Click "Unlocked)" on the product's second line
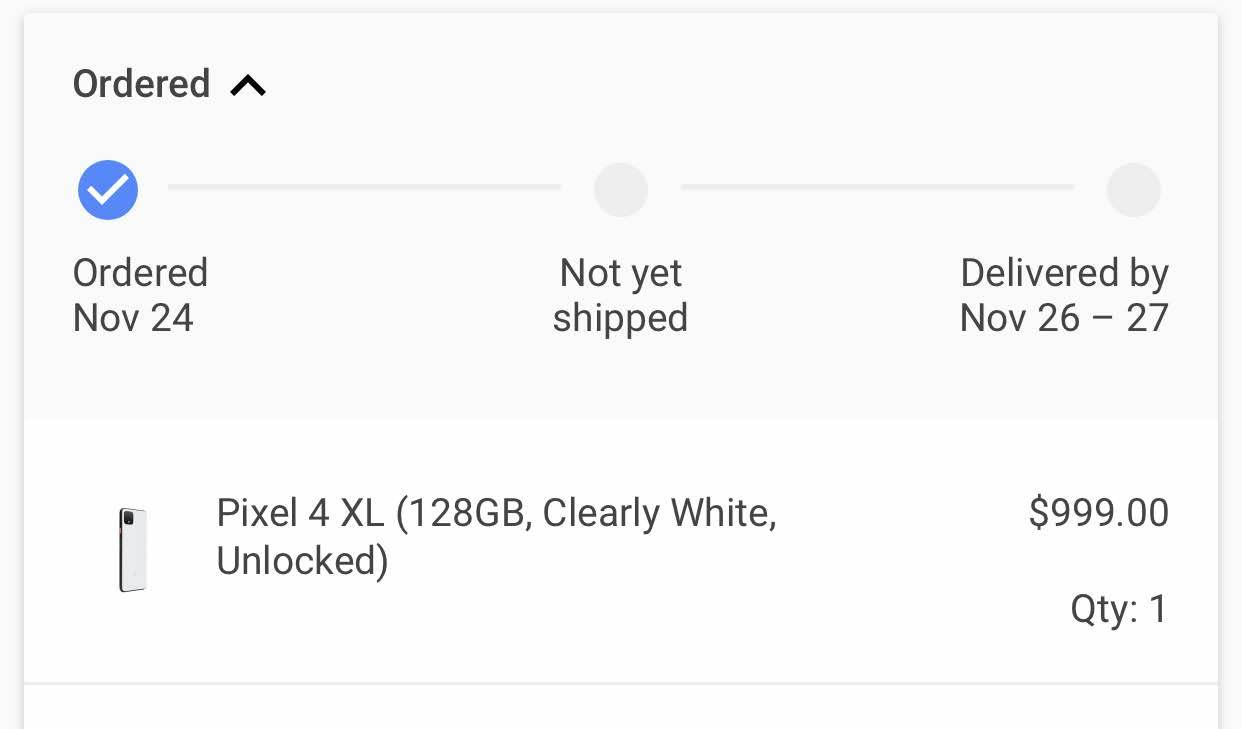This screenshot has width=1242, height=729. [302, 561]
